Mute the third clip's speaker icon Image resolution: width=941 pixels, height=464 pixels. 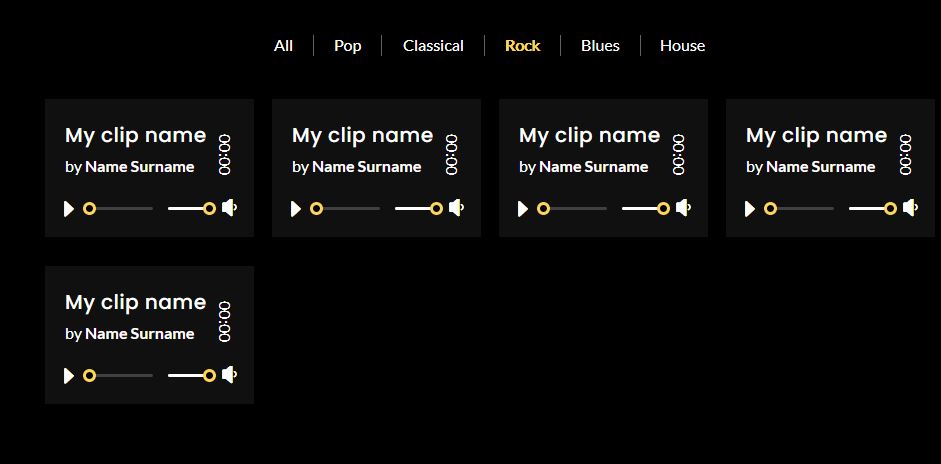click(x=683, y=208)
